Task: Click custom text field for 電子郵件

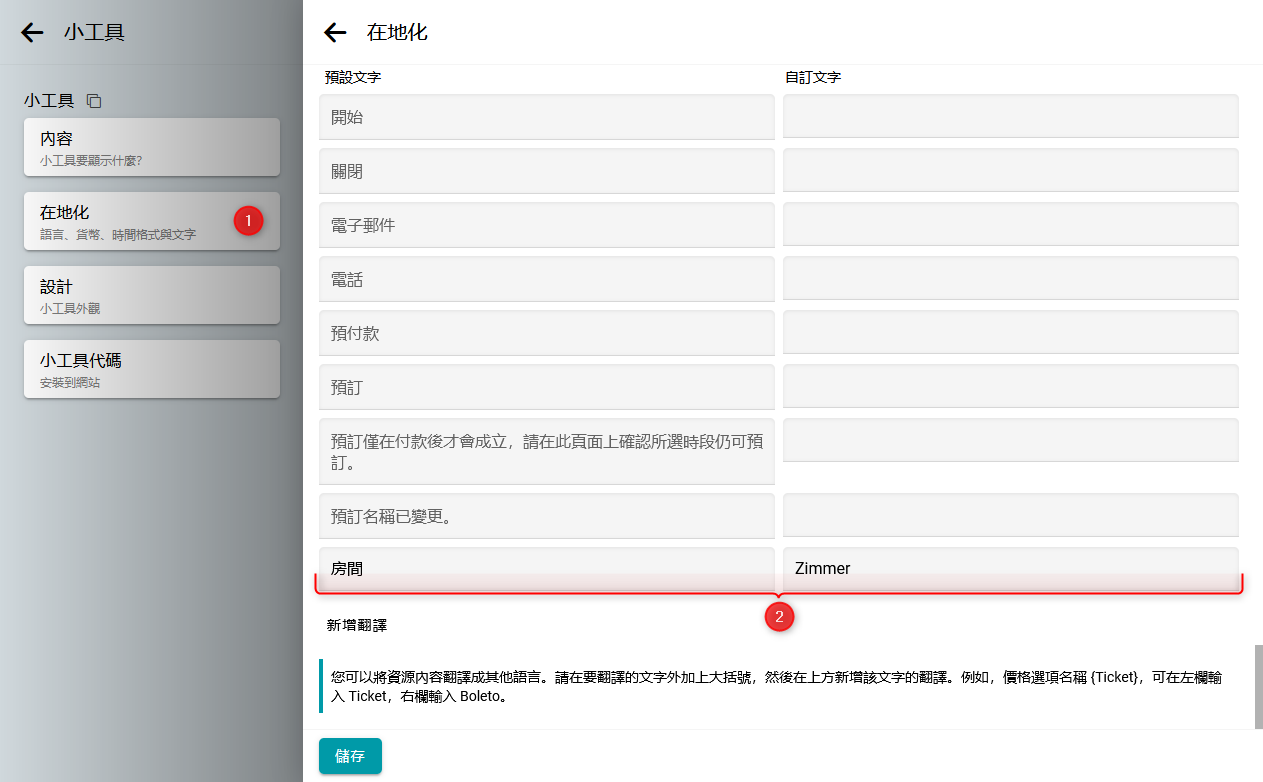Action: point(1010,225)
